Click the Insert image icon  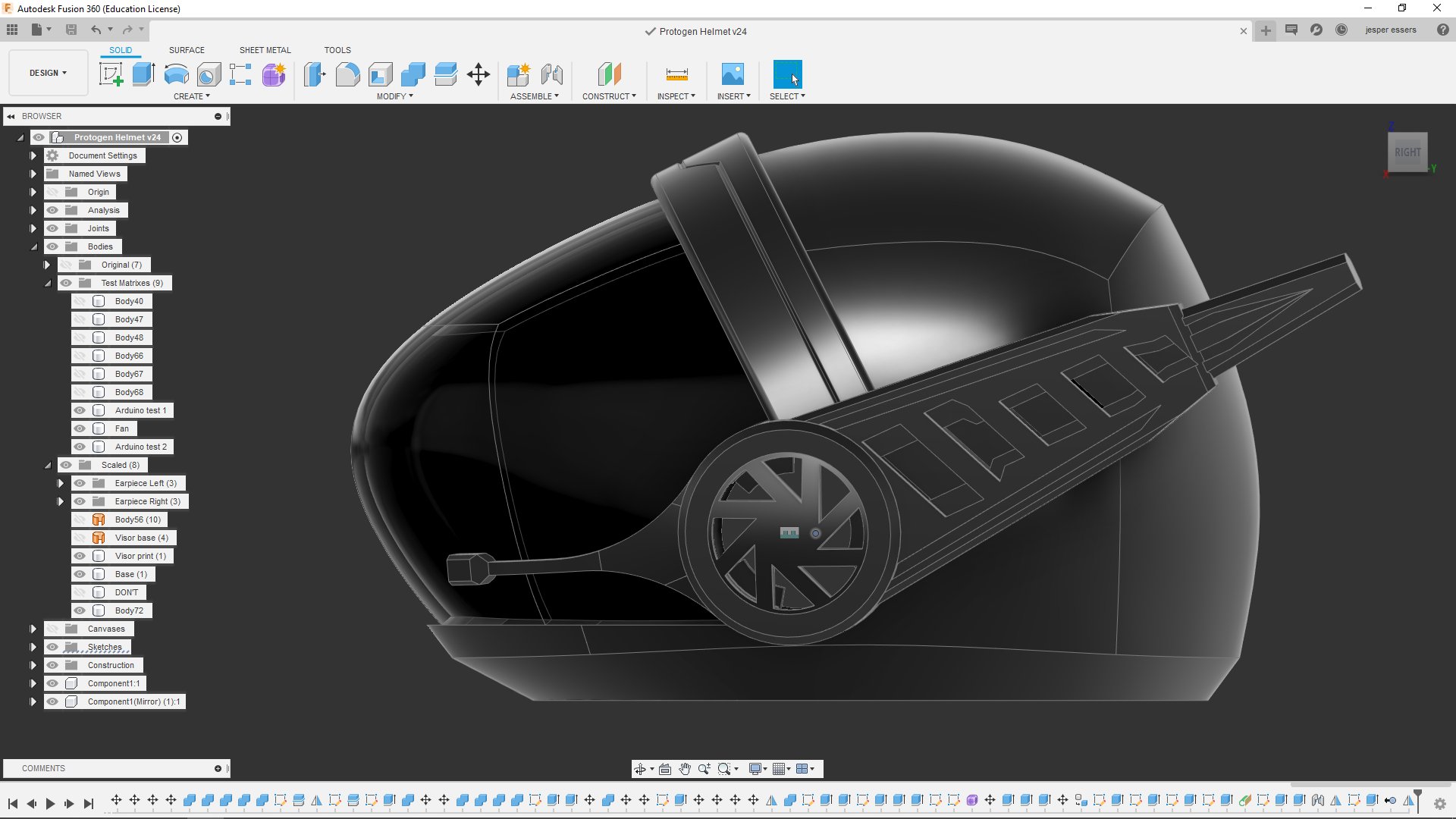pyautogui.click(x=733, y=74)
